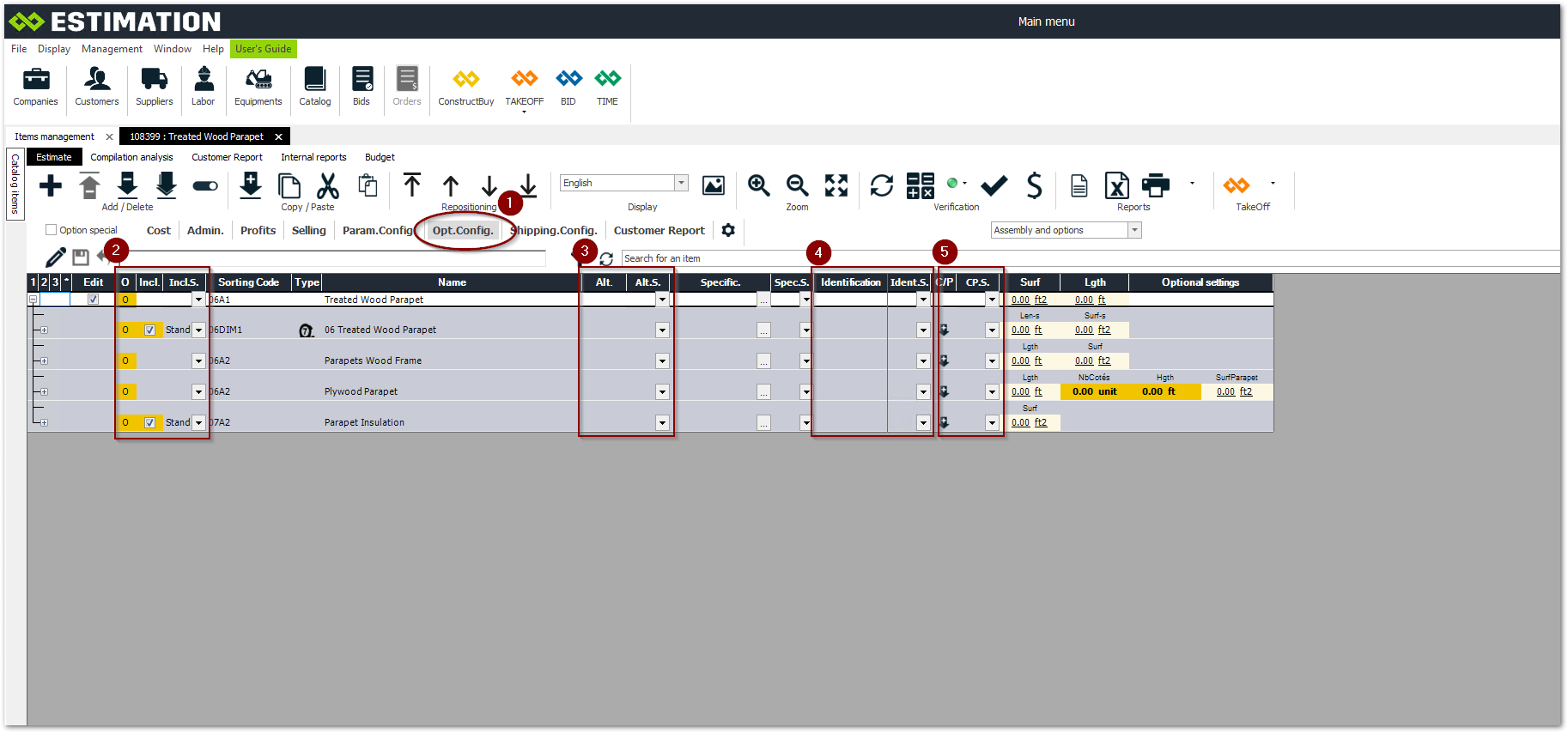Screen dimensions: 1568x733
Task: Open the Catalog book icon
Action: point(314,80)
